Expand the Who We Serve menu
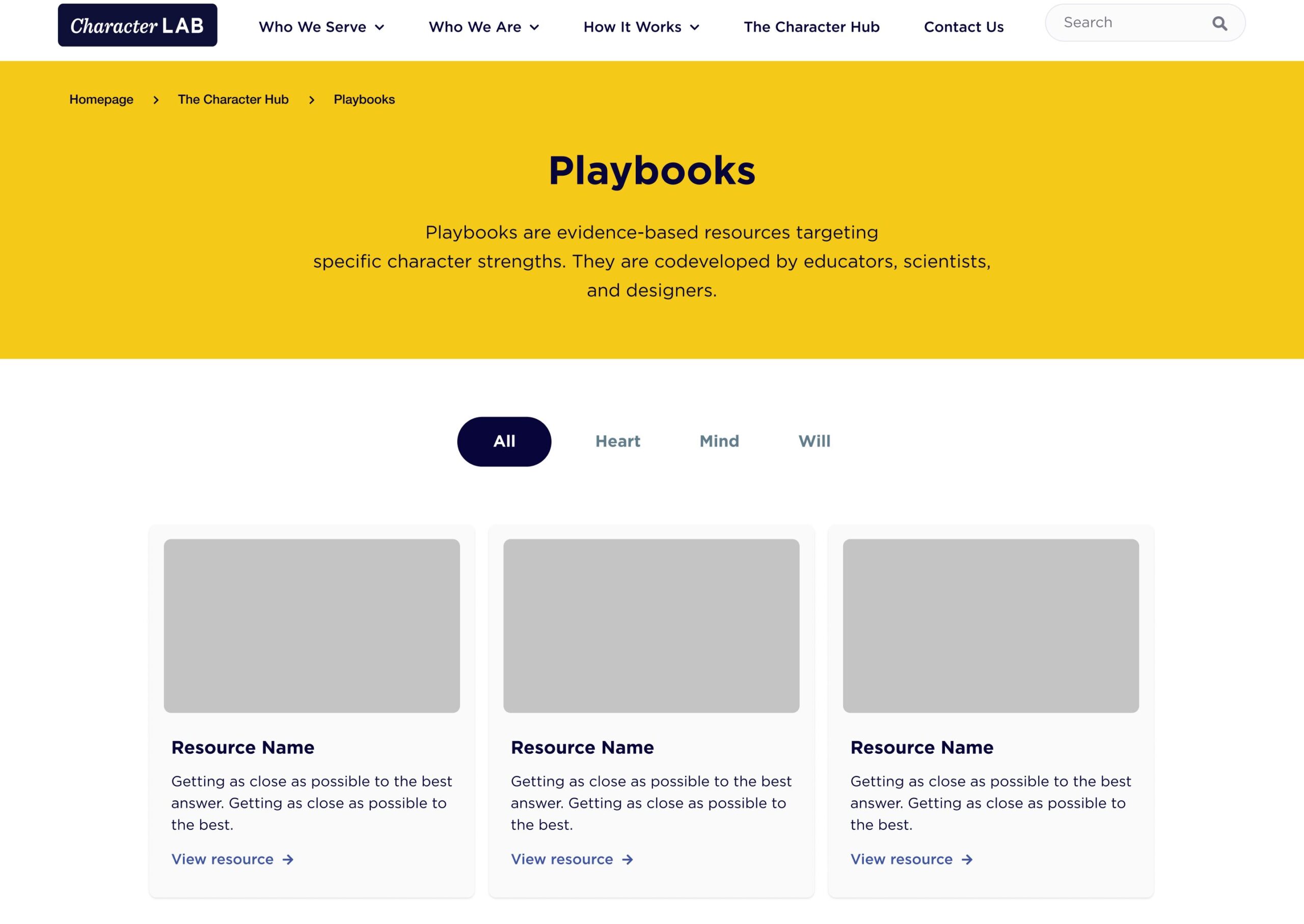 click(321, 26)
